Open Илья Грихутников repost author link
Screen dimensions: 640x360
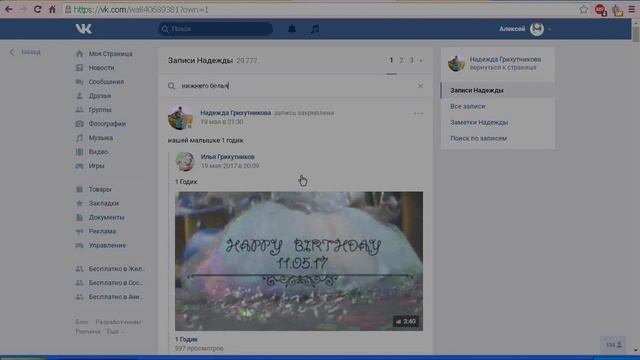pos(227,157)
